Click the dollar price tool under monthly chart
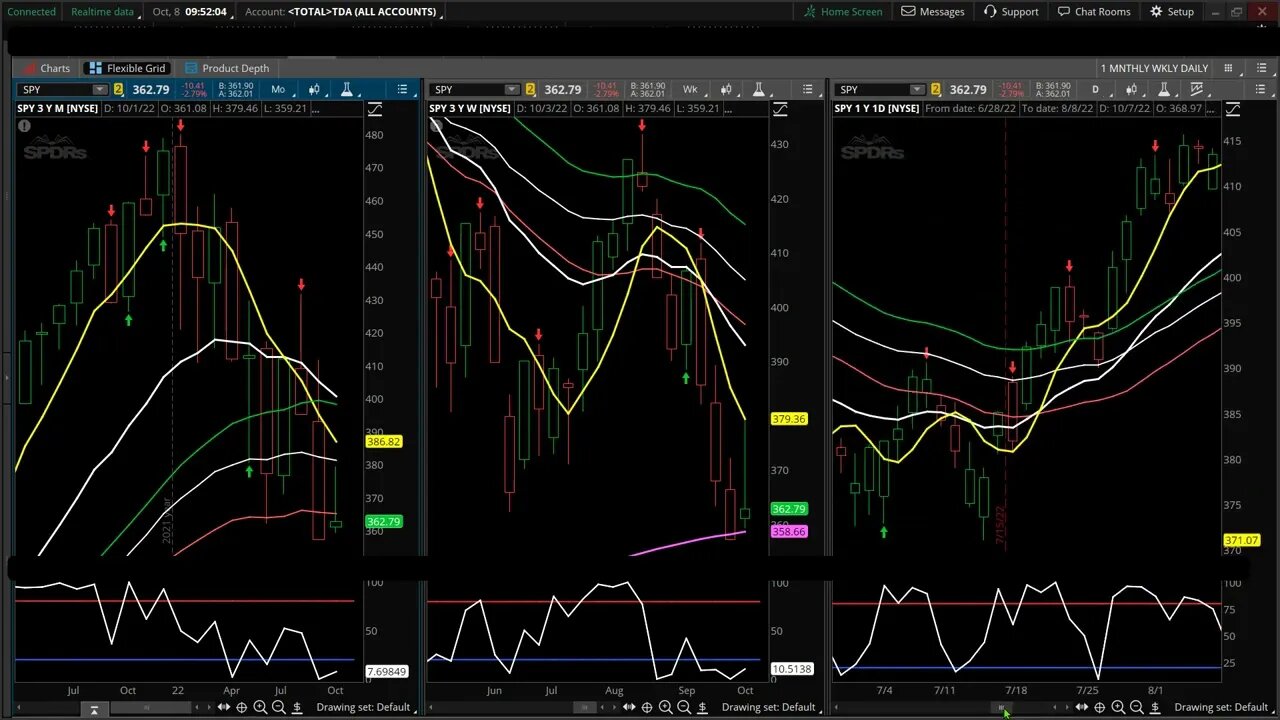This screenshot has width=1280, height=720. 297,707
